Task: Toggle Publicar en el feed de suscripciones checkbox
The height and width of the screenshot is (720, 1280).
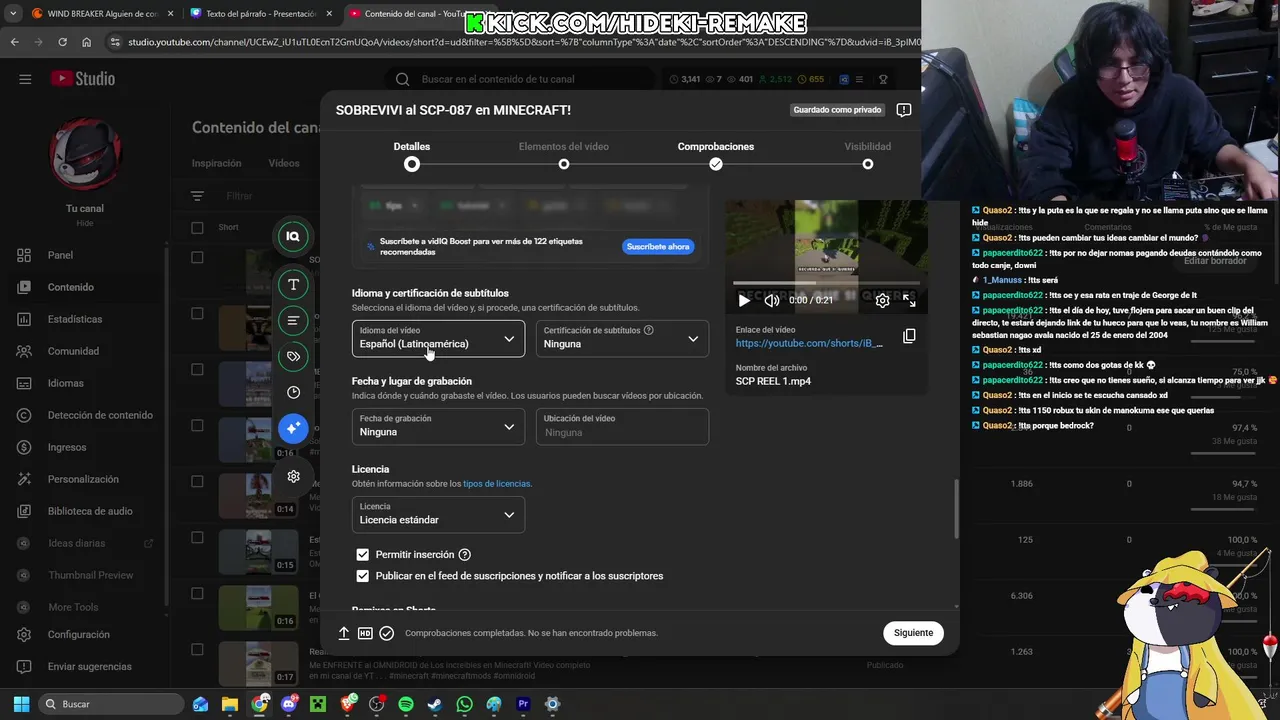Action: [362, 576]
